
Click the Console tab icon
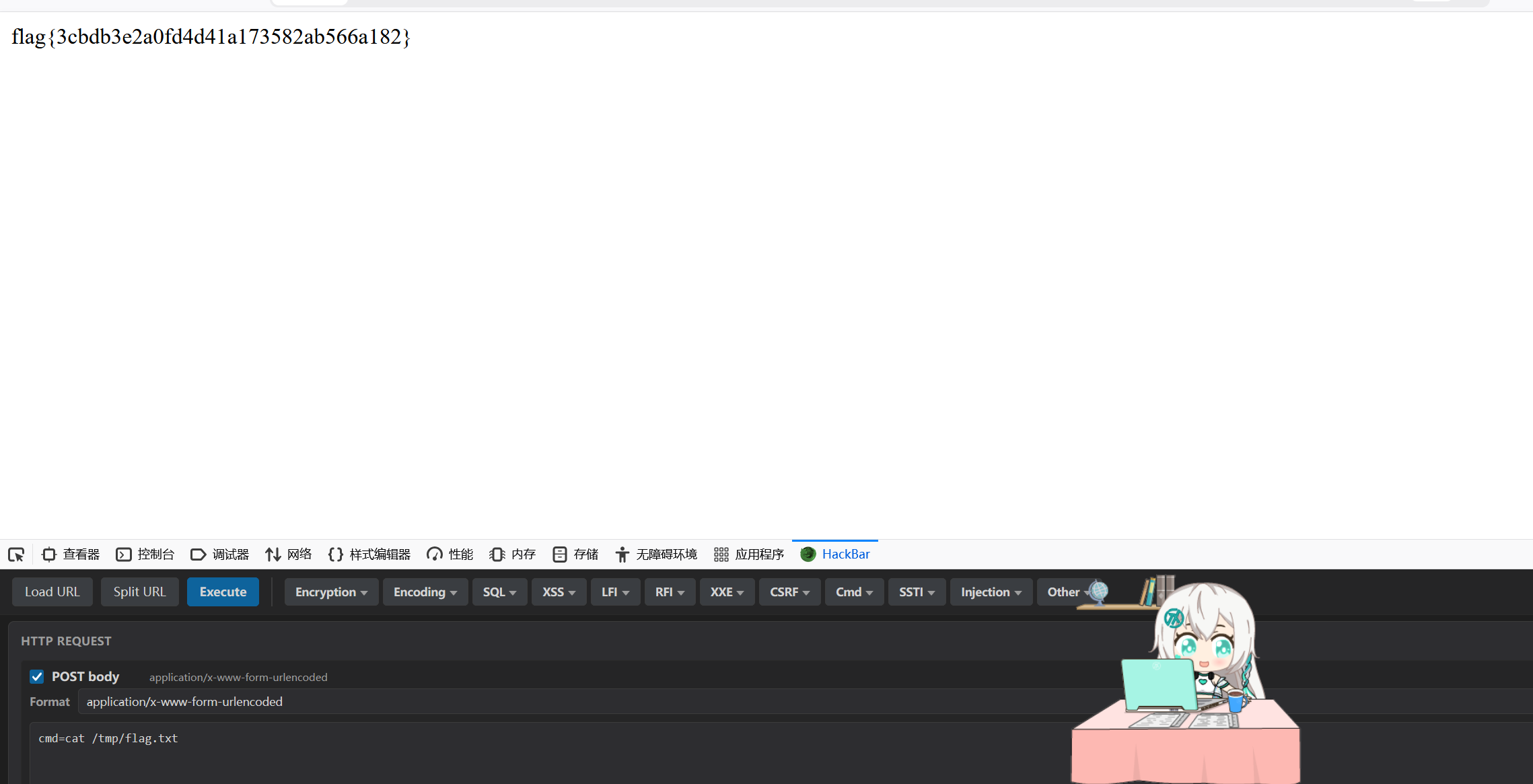click(124, 555)
